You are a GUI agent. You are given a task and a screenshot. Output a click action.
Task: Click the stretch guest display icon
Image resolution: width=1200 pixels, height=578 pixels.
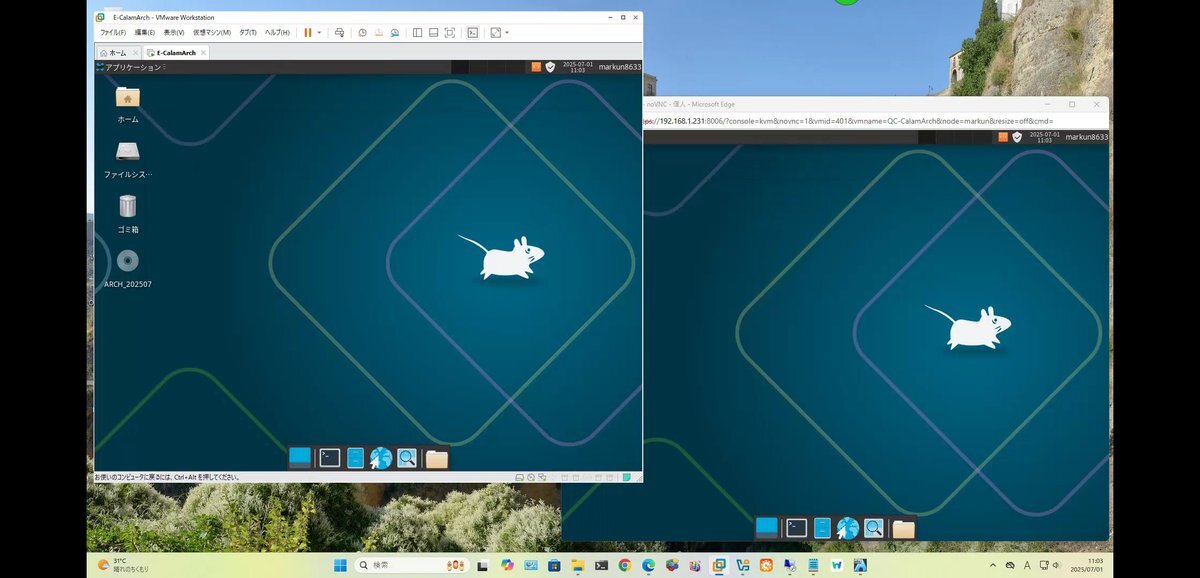(x=495, y=32)
